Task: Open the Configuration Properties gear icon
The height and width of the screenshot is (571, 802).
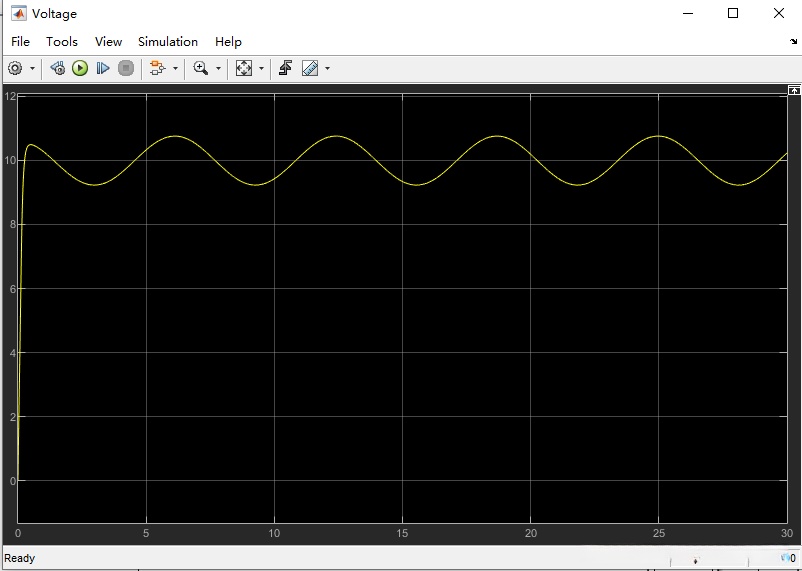Action: coord(15,68)
